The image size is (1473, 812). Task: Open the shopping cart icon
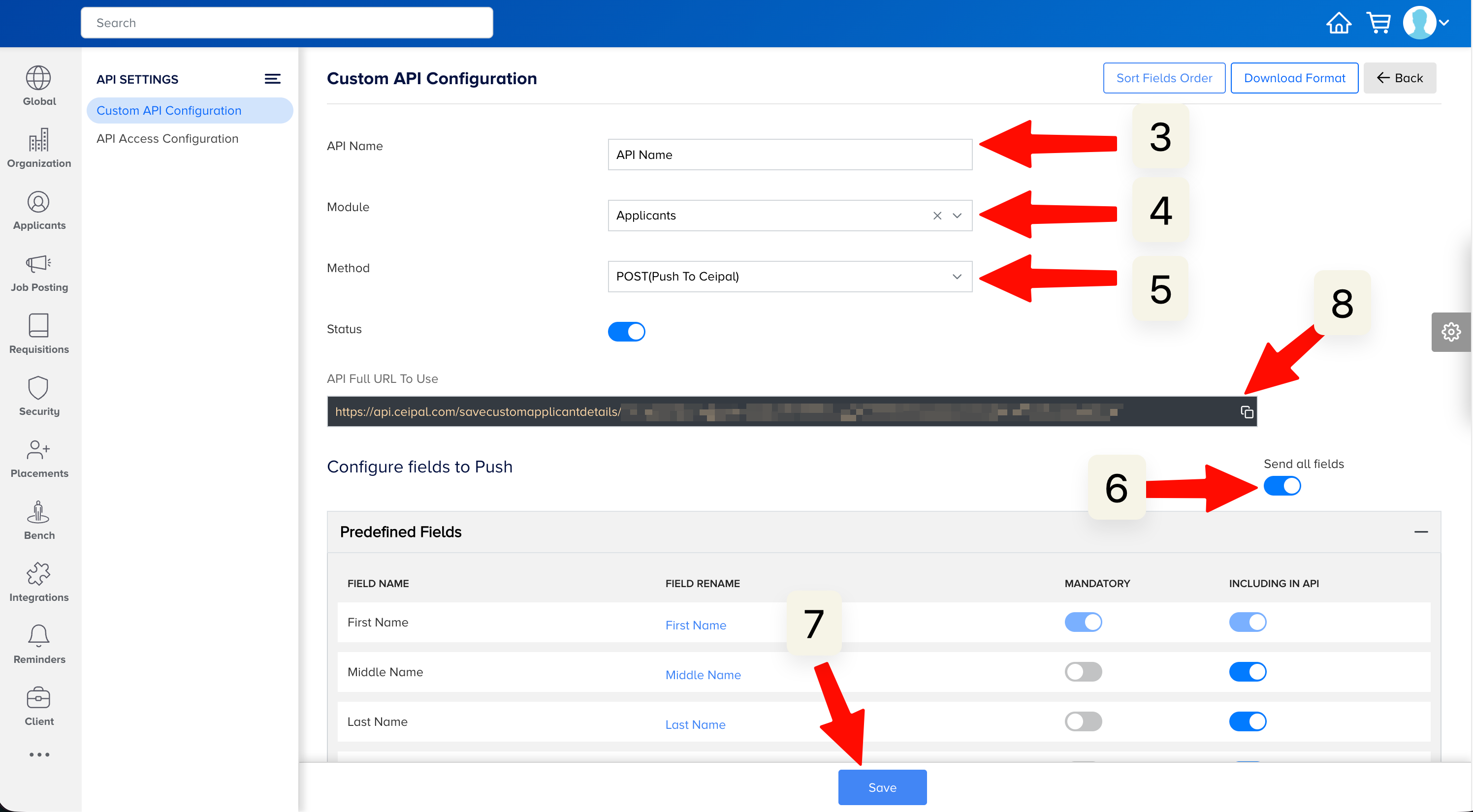click(1378, 24)
